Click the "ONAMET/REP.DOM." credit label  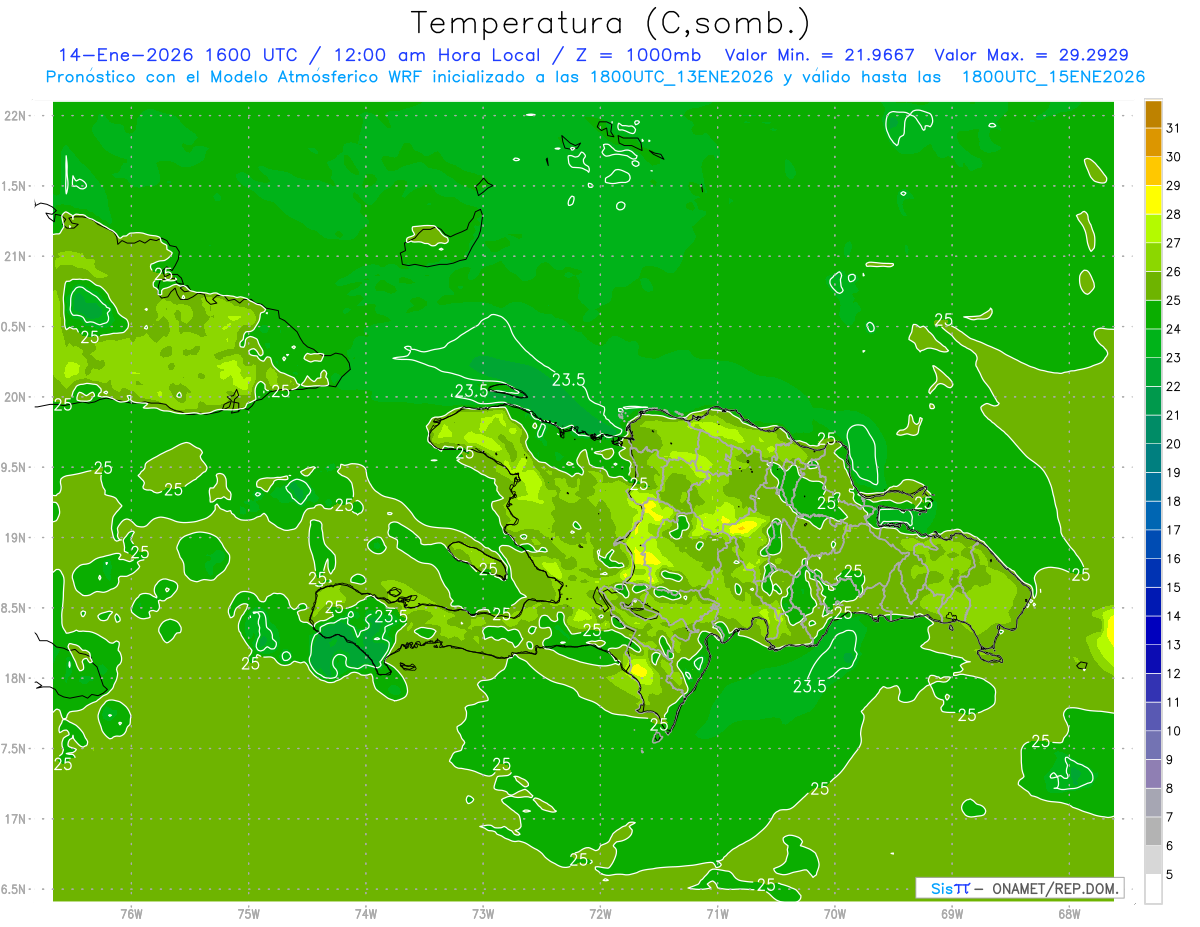pos(1056,888)
